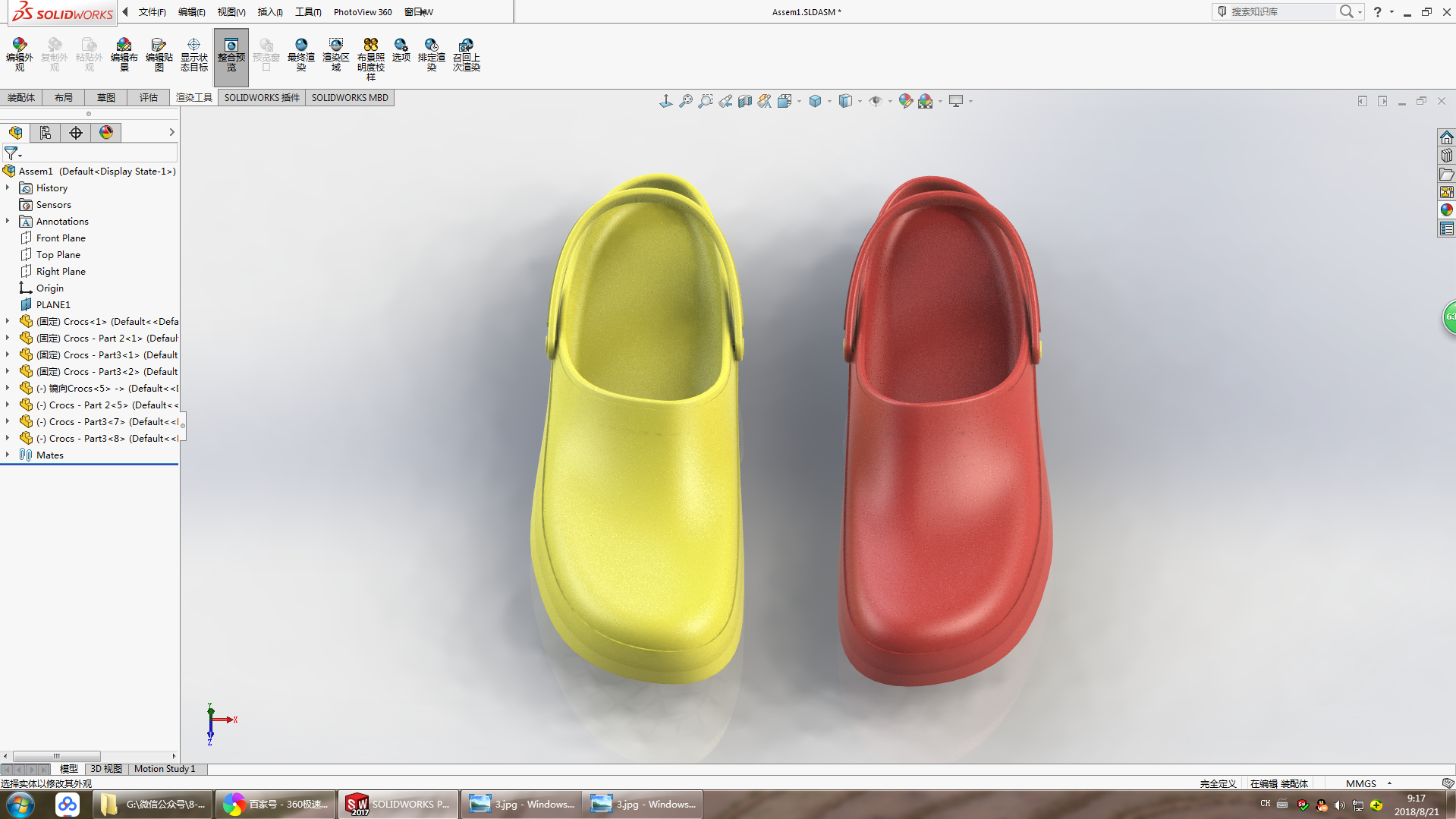Open the 视图(V) menu
The width and height of the screenshot is (1456, 819).
pos(231,12)
